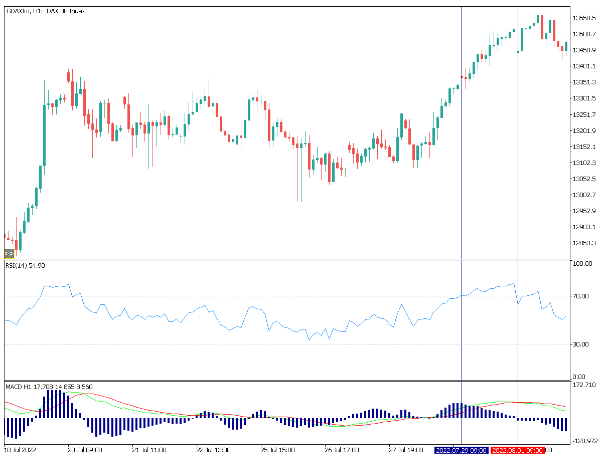Viewport: 611px width, 464px height.
Task: Select the red-highlighted date label on time axis
Action: pyautogui.click(x=516, y=451)
